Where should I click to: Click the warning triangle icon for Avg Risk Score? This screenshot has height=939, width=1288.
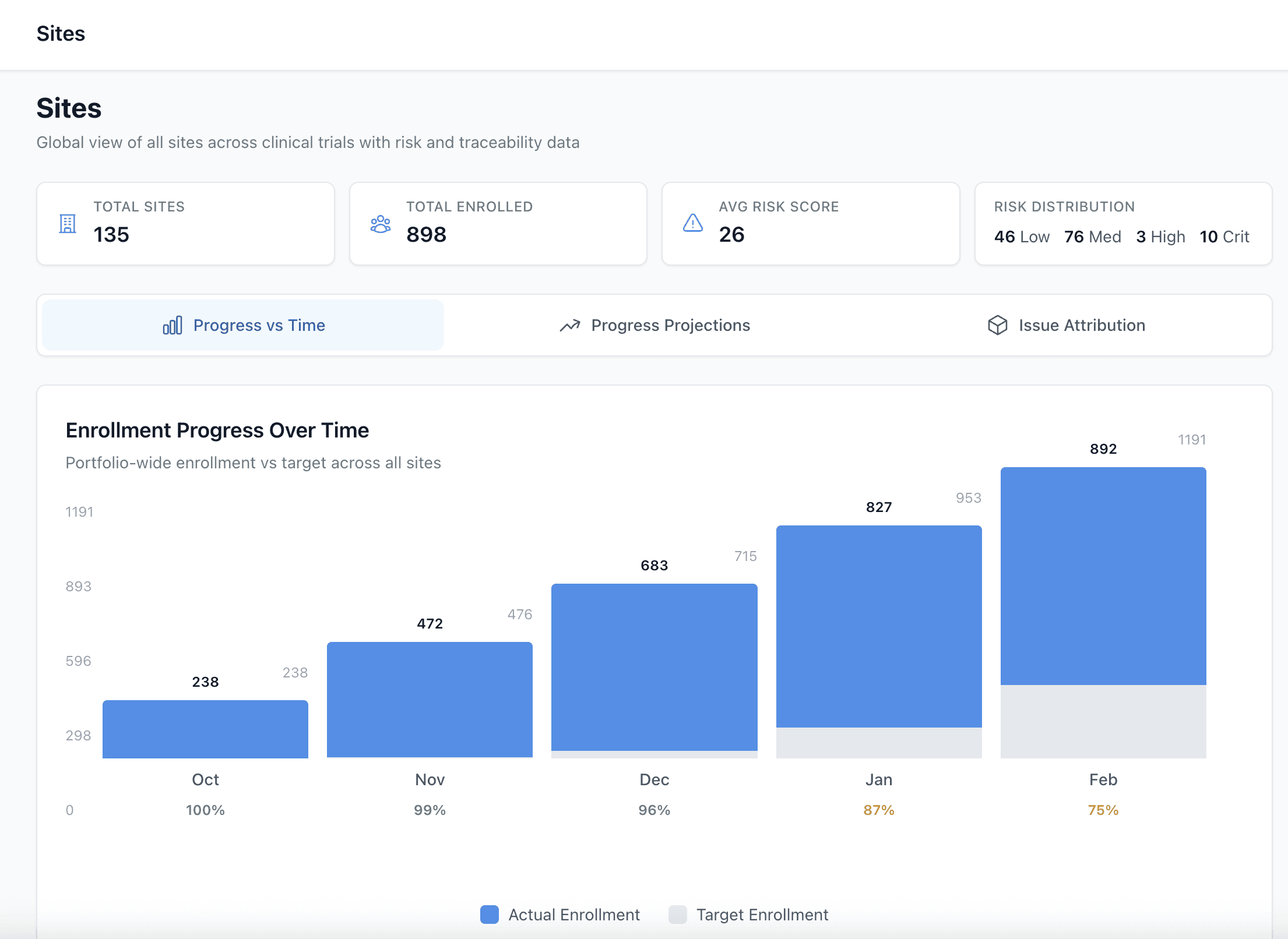(692, 223)
